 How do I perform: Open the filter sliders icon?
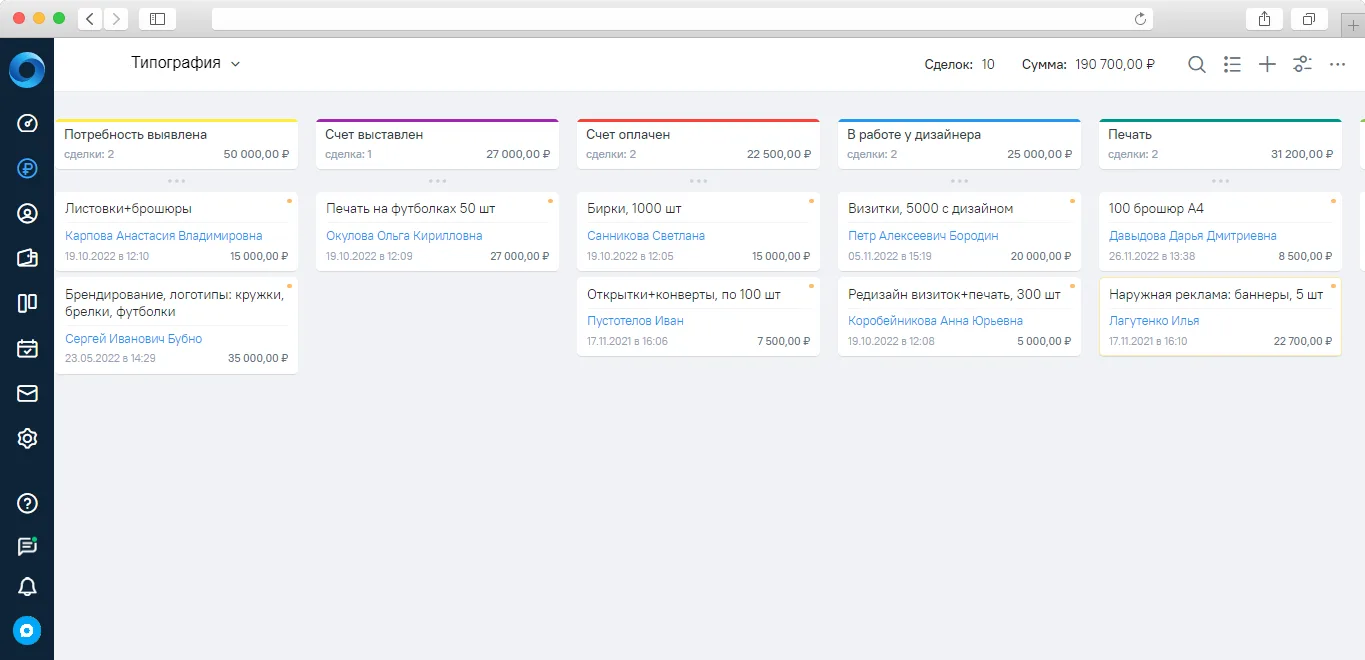1302,64
